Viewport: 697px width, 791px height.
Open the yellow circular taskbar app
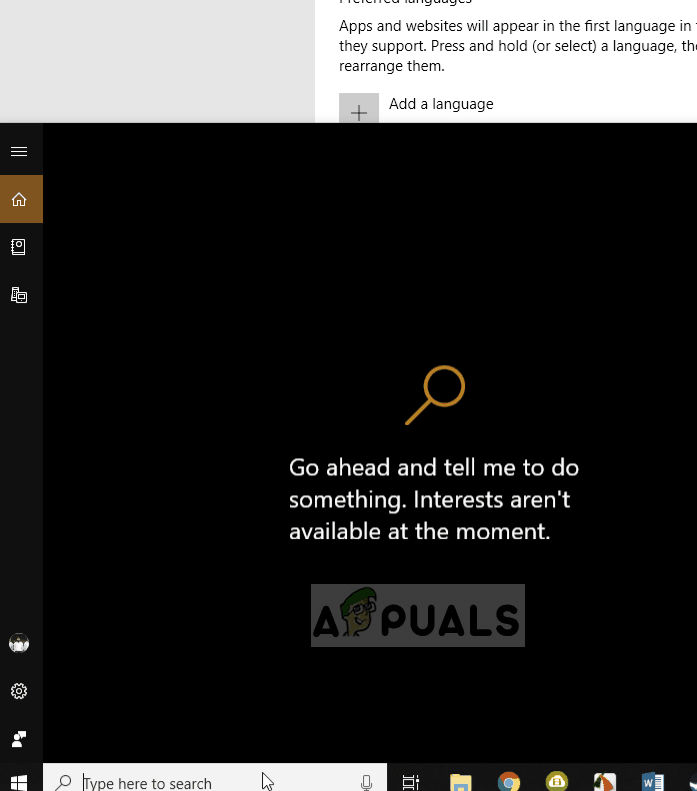556,781
